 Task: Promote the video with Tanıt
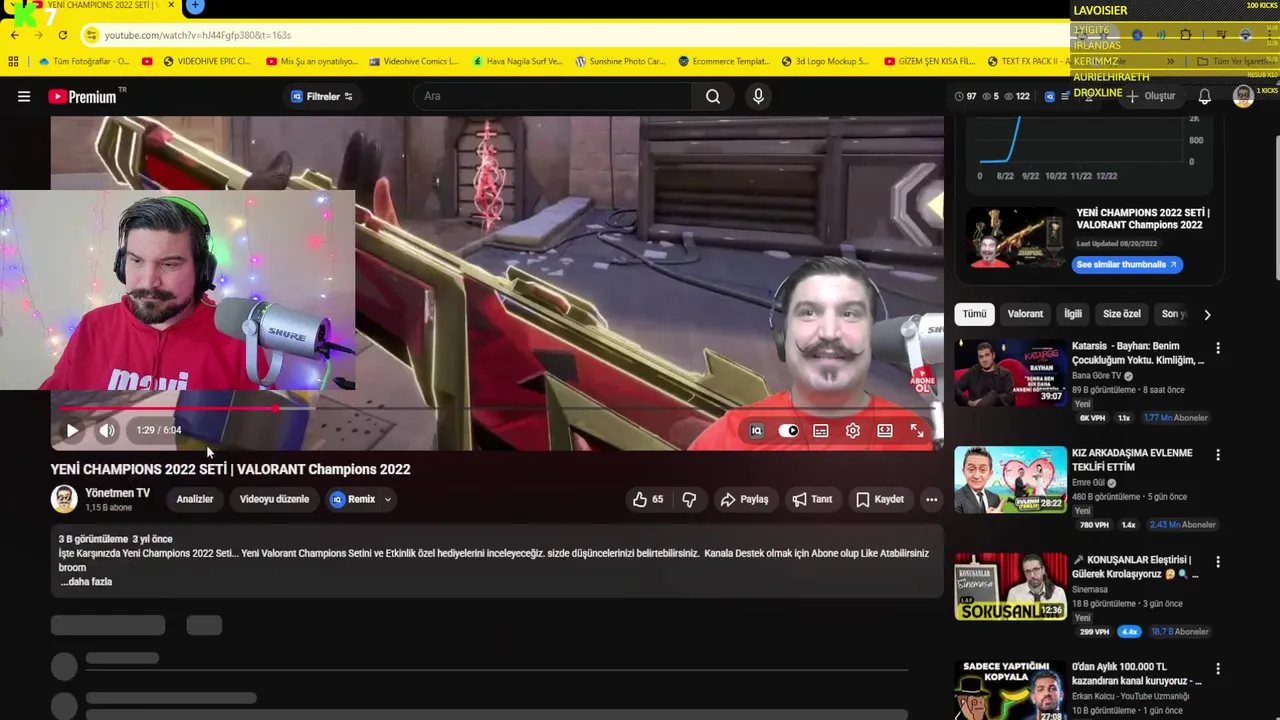coord(812,499)
